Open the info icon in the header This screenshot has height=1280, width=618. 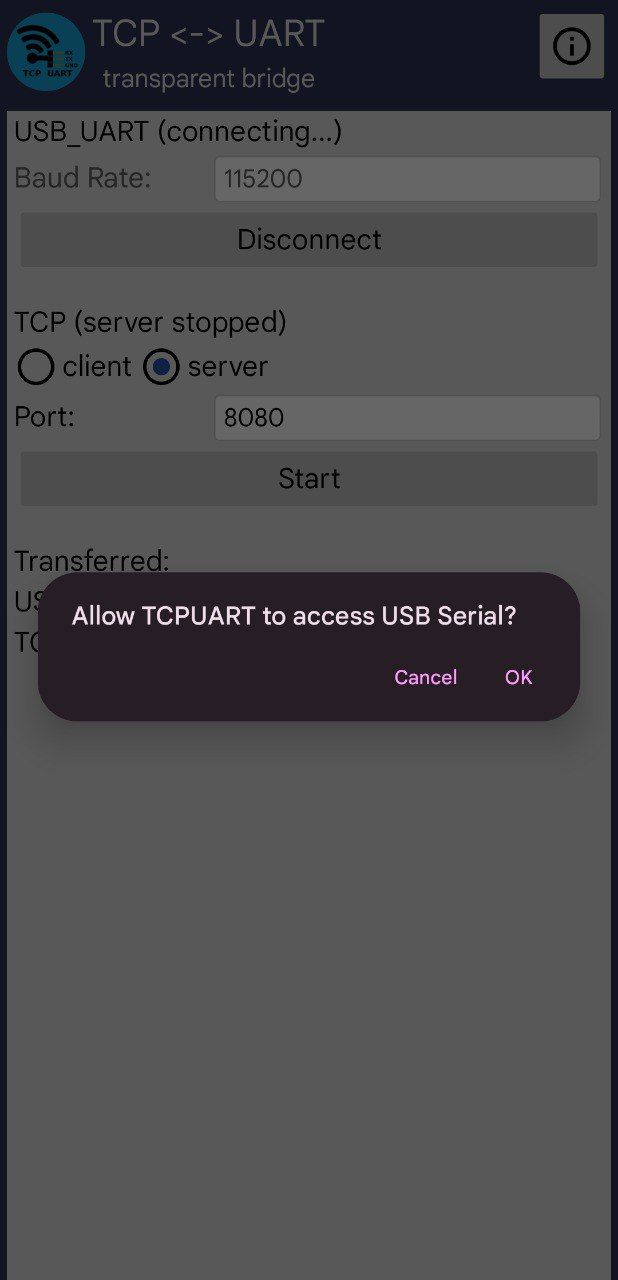click(x=571, y=46)
